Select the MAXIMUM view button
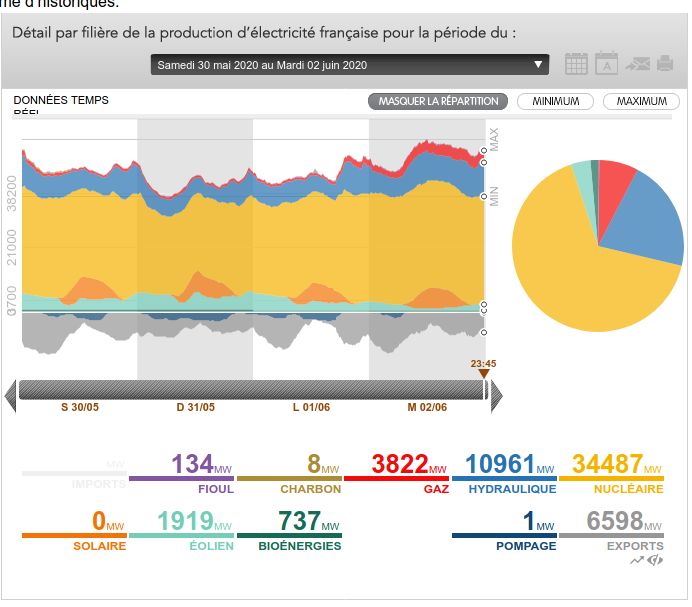Screen dimensions: 692x607 [641, 101]
